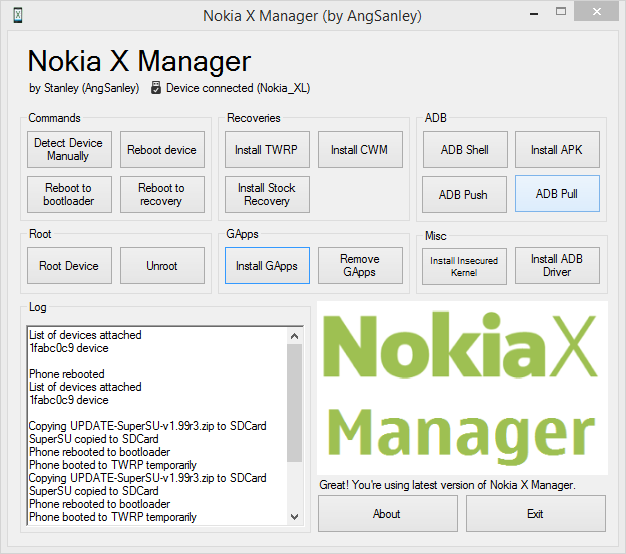The height and width of the screenshot is (554, 626).
Task: Click the log scrollbar thumb
Action: [x=295, y=403]
